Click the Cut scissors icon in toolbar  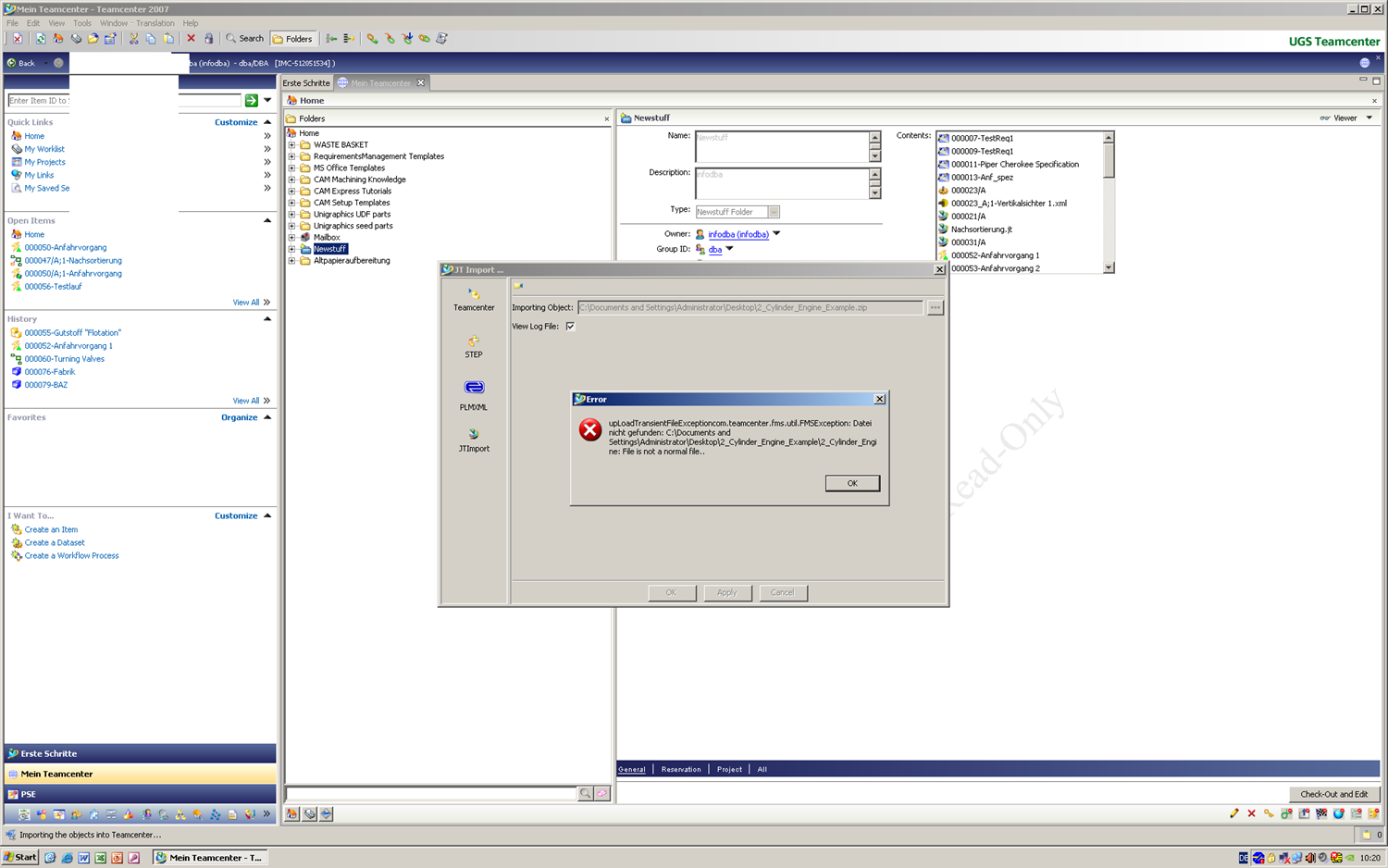[x=133, y=39]
